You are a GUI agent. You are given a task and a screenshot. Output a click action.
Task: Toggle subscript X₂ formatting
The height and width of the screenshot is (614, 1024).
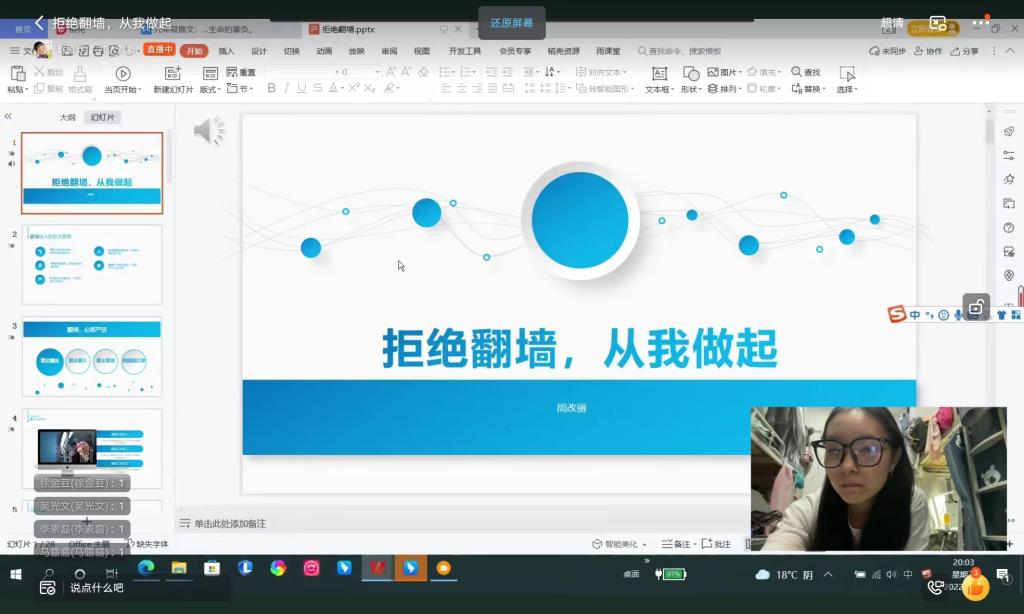(x=370, y=88)
